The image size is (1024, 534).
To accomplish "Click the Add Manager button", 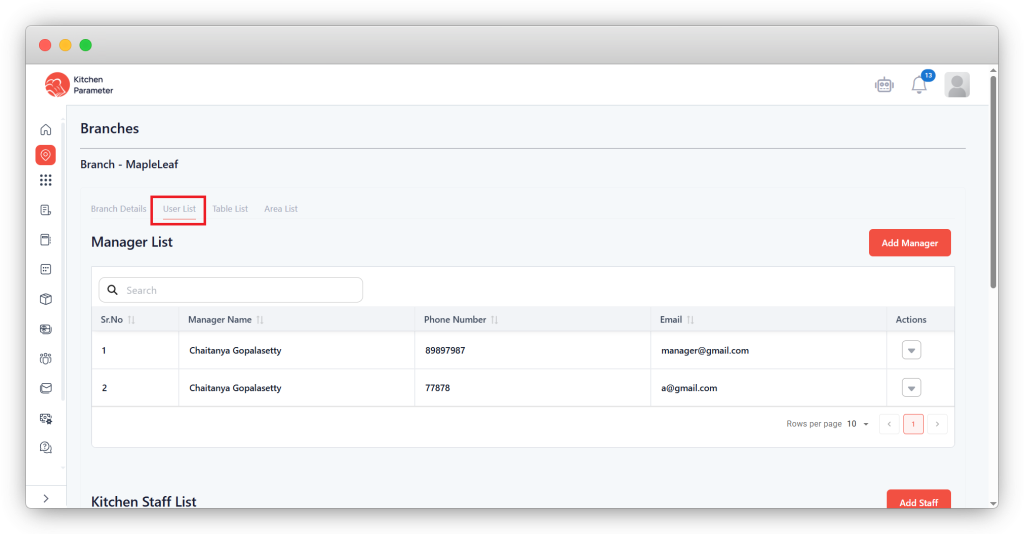I will (909, 243).
